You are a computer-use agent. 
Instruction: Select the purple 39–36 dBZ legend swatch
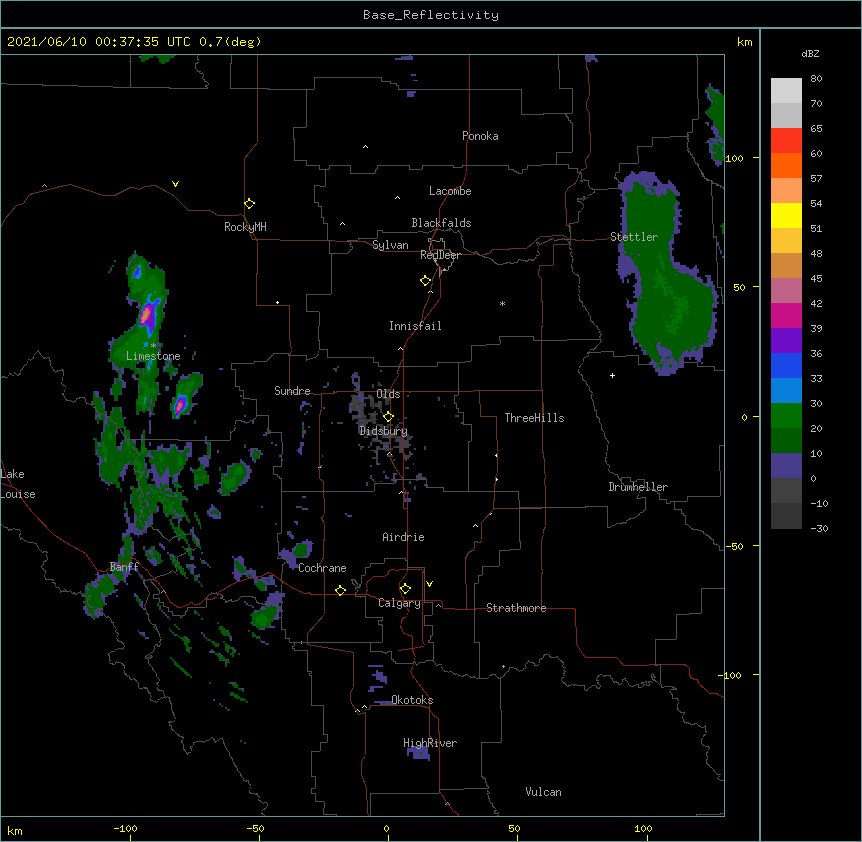tap(786, 341)
